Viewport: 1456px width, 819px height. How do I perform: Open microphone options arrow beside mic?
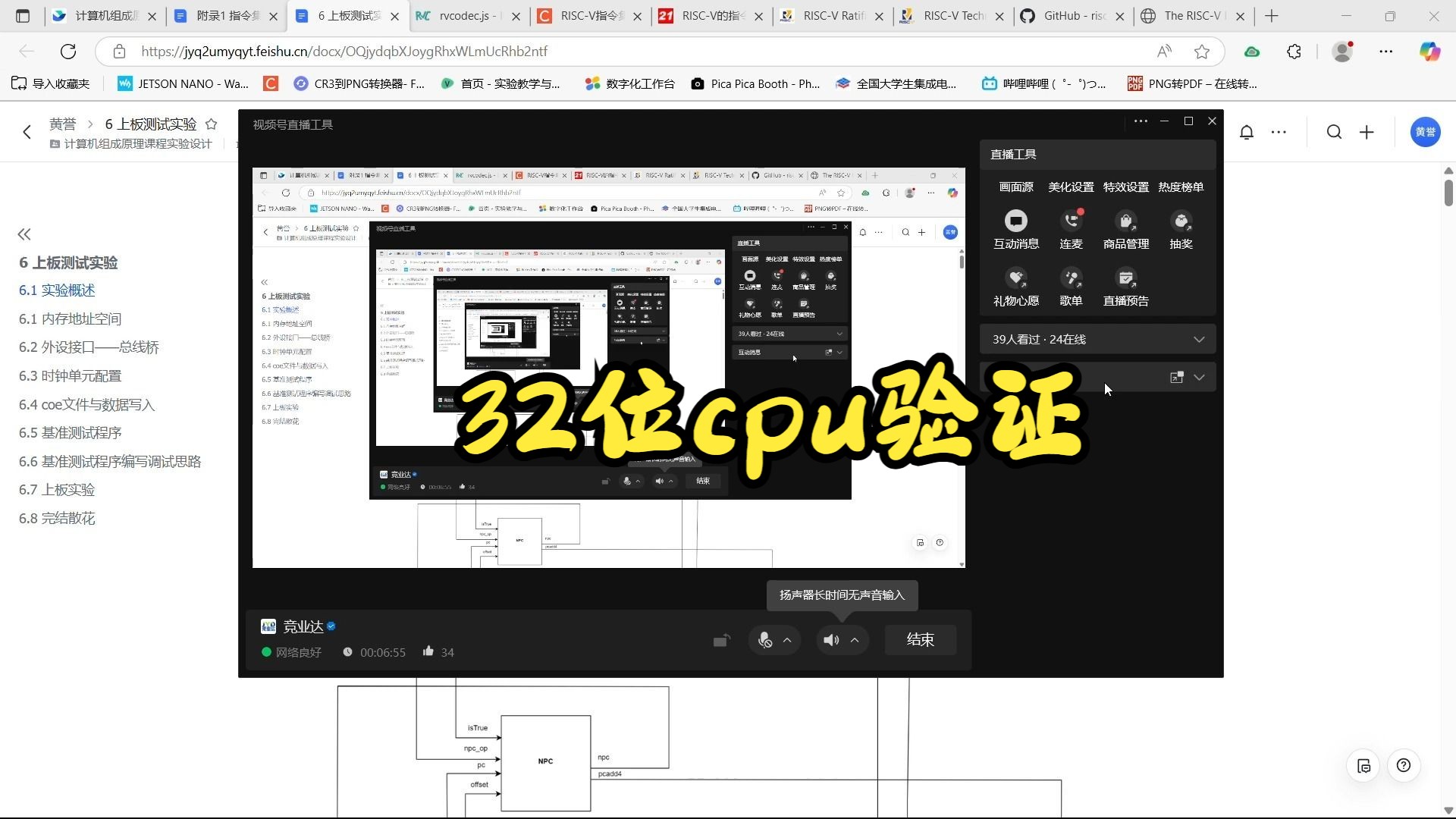click(x=787, y=640)
